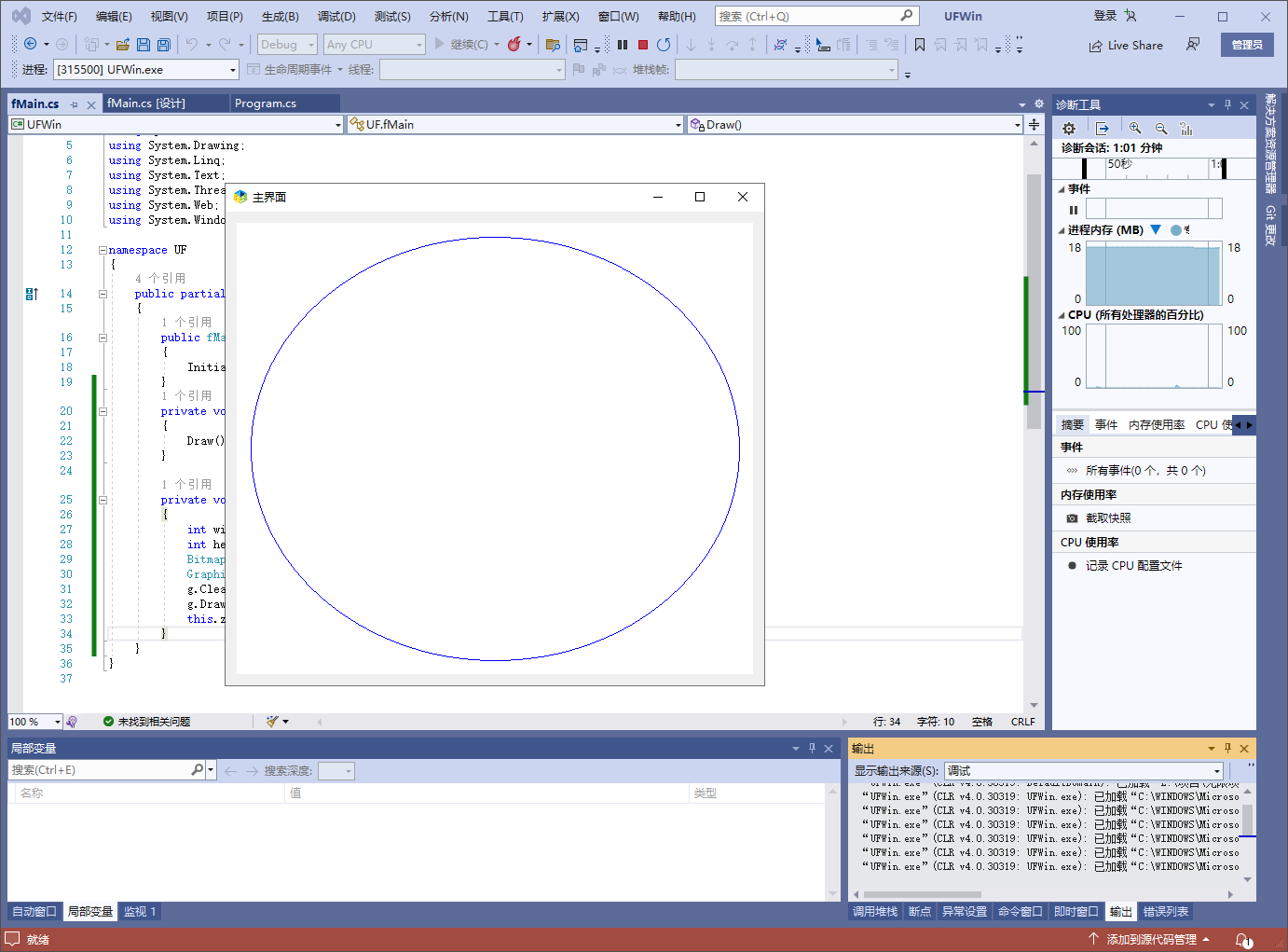The image size is (1288, 952).
Task: Click the 管理员 button
Action: 1247,45
